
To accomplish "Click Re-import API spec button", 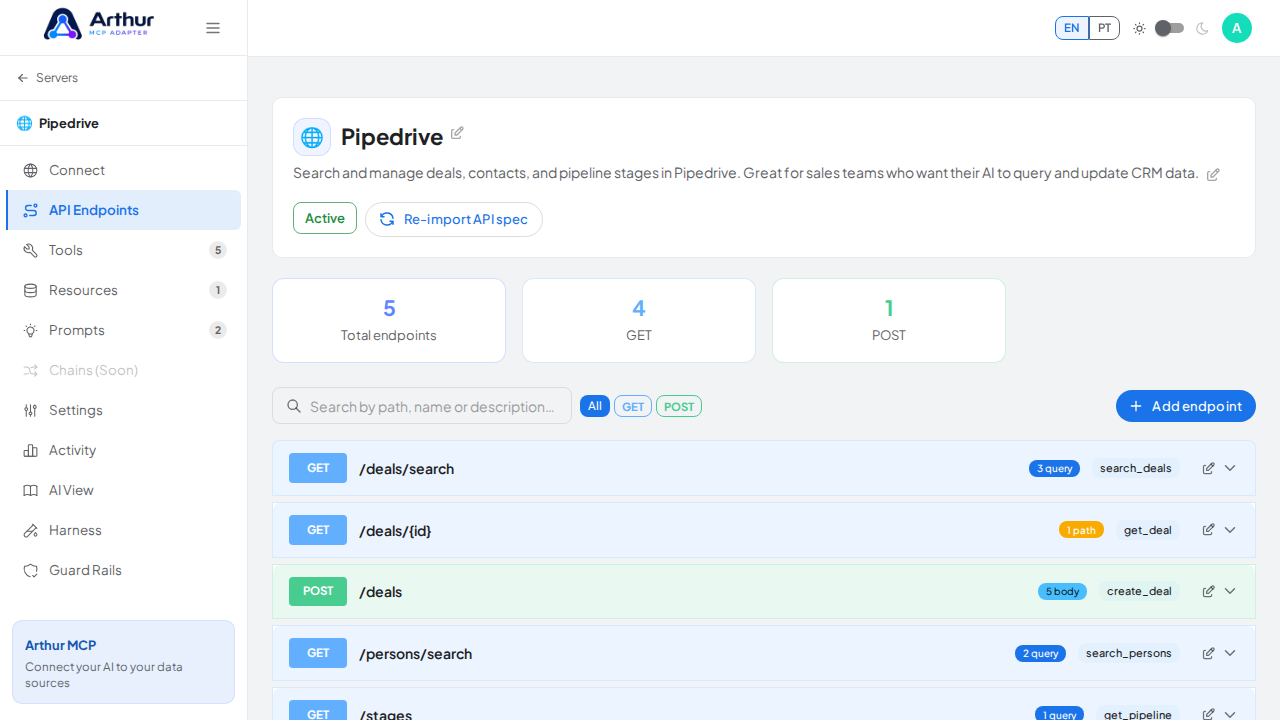I will tap(454, 219).
